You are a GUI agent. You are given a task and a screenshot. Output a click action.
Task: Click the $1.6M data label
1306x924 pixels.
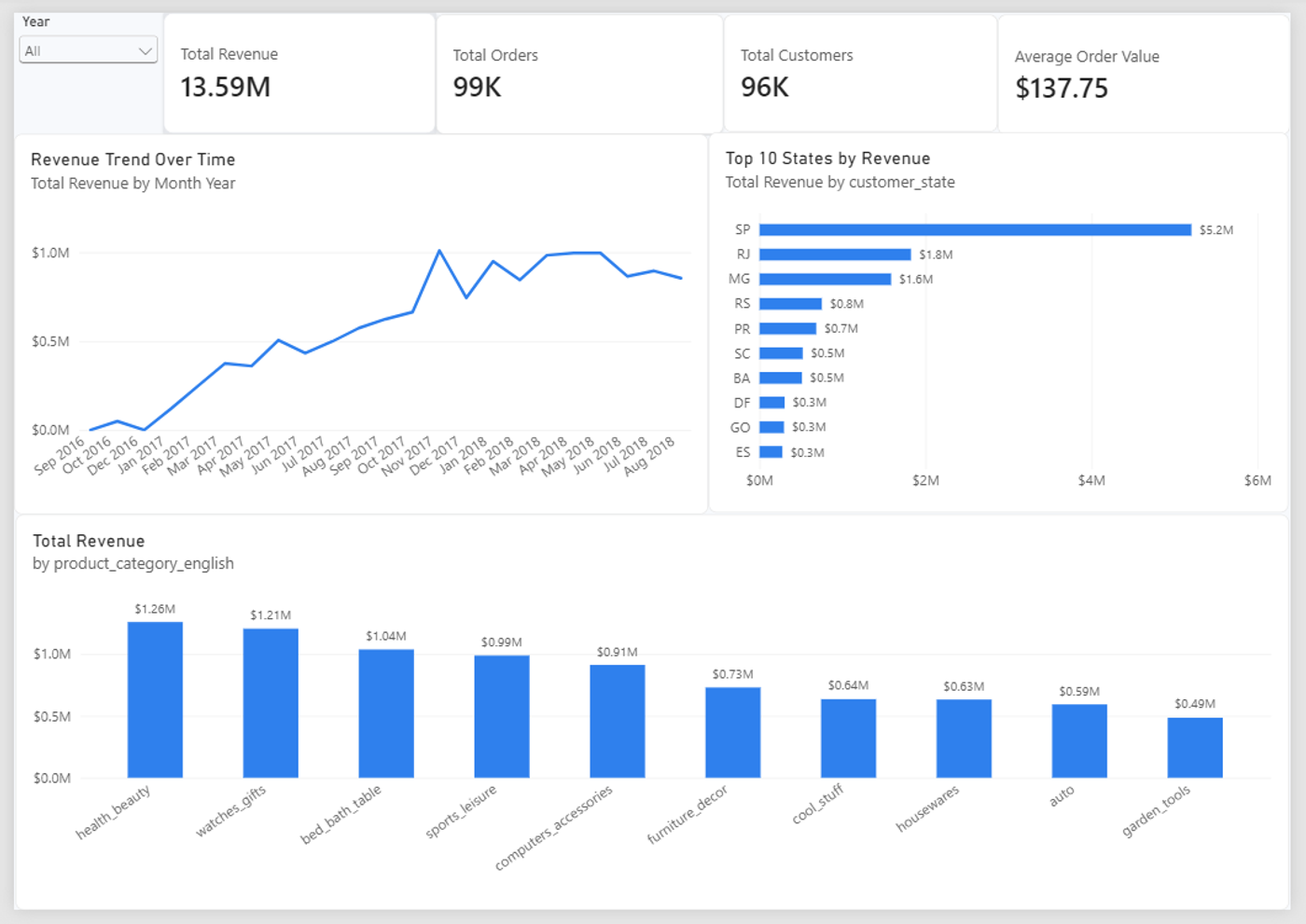(916, 279)
